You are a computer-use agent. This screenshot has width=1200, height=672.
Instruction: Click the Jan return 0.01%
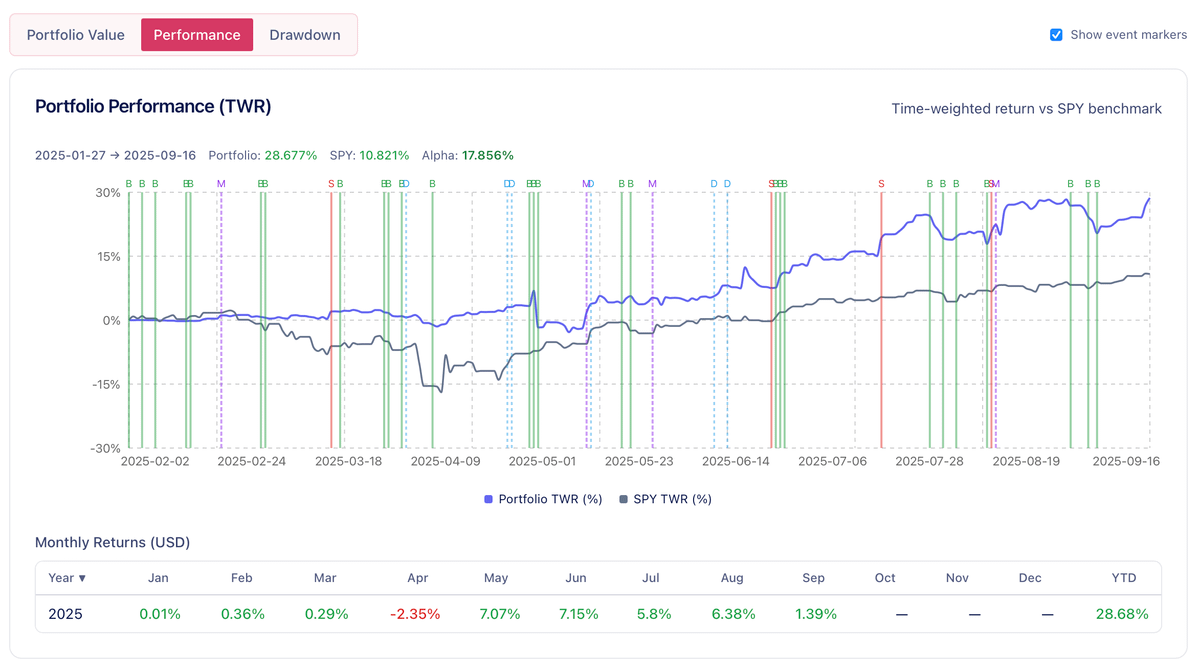coord(158,614)
